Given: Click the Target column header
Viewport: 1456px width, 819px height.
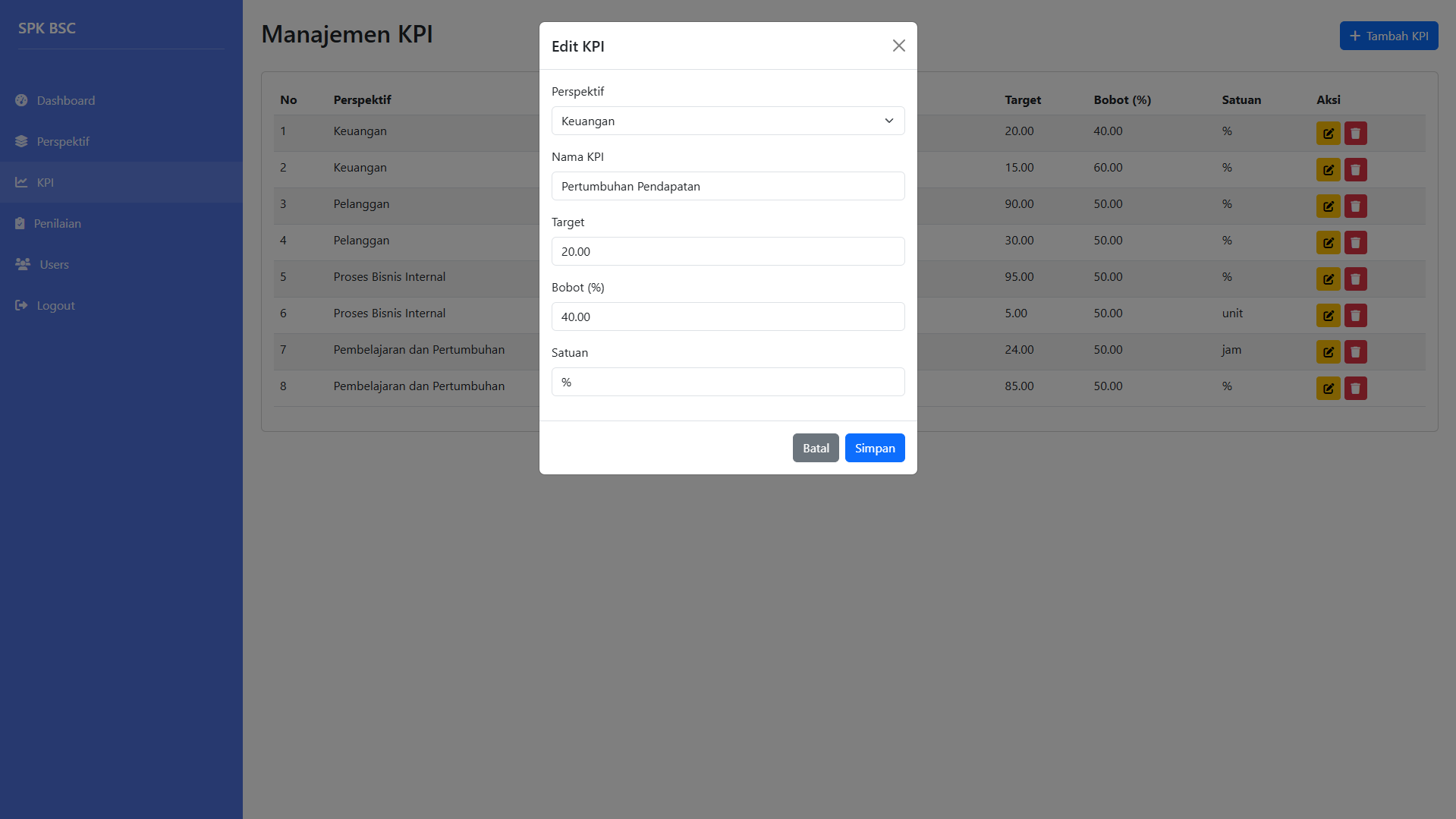Looking at the screenshot, I should pos(1022,99).
